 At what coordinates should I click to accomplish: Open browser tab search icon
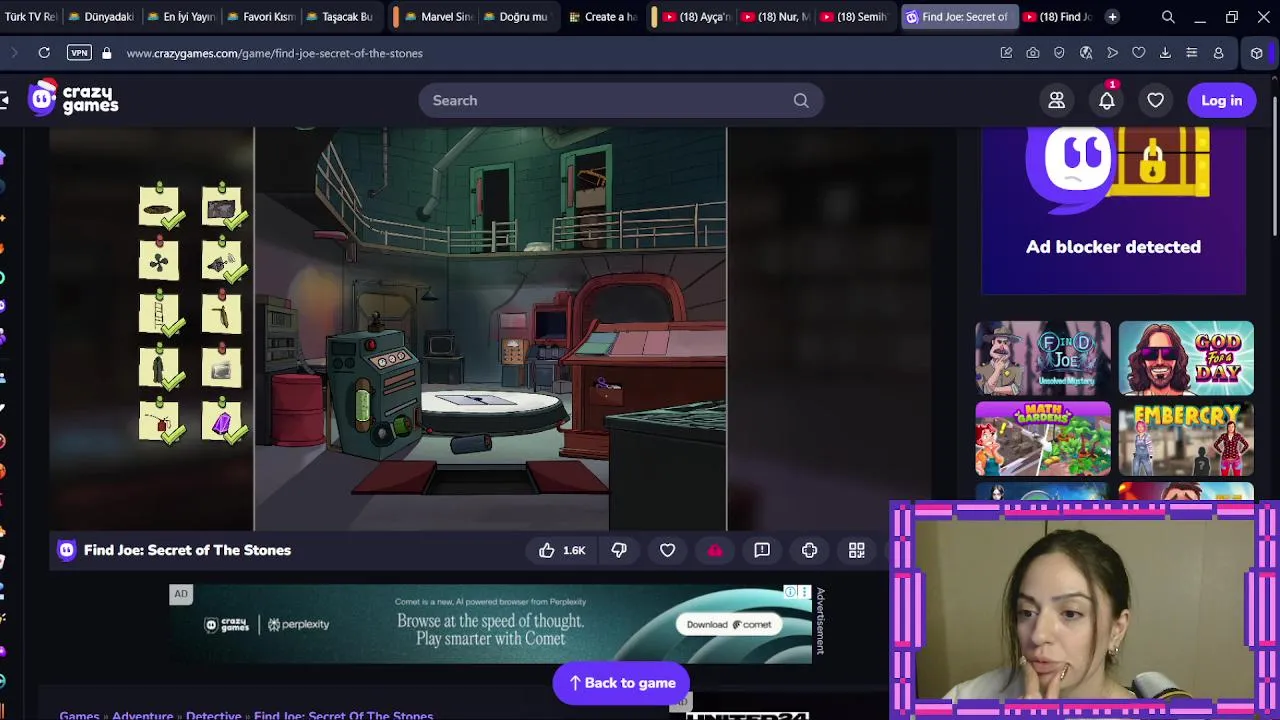1168,17
